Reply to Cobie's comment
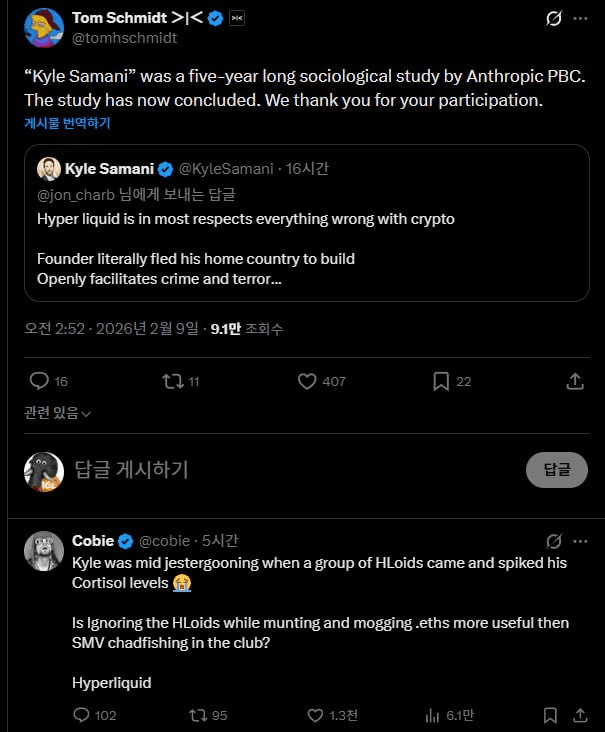 (x=82, y=715)
